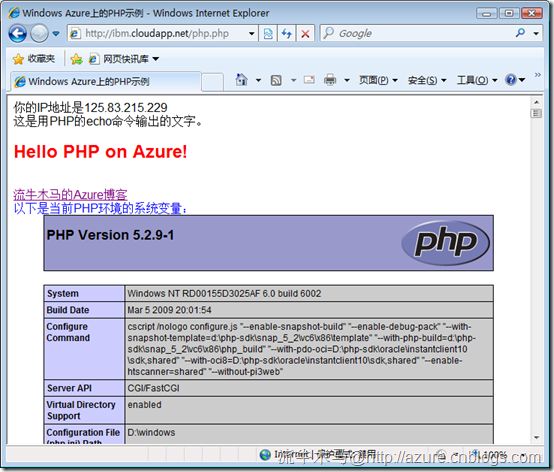This screenshot has height=472, width=554.
Task: Click the Internet Explorer title bar icon
Action: click(14, 13)
